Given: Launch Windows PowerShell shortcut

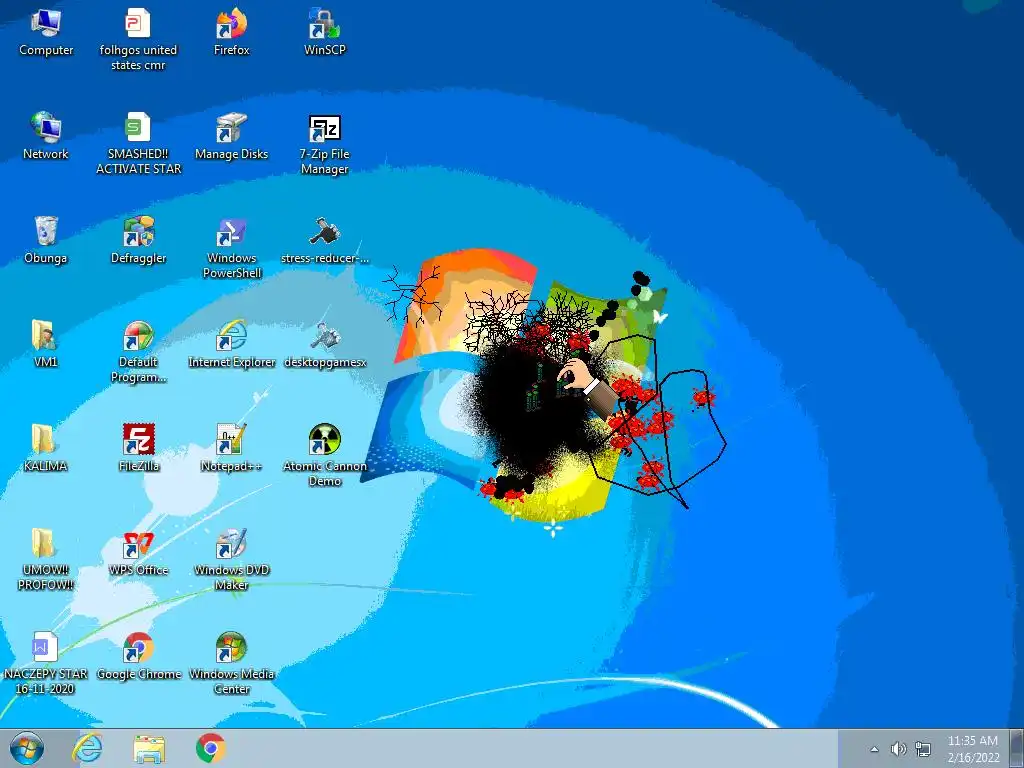Looking at the screenshot, I should tap(231, 248).
